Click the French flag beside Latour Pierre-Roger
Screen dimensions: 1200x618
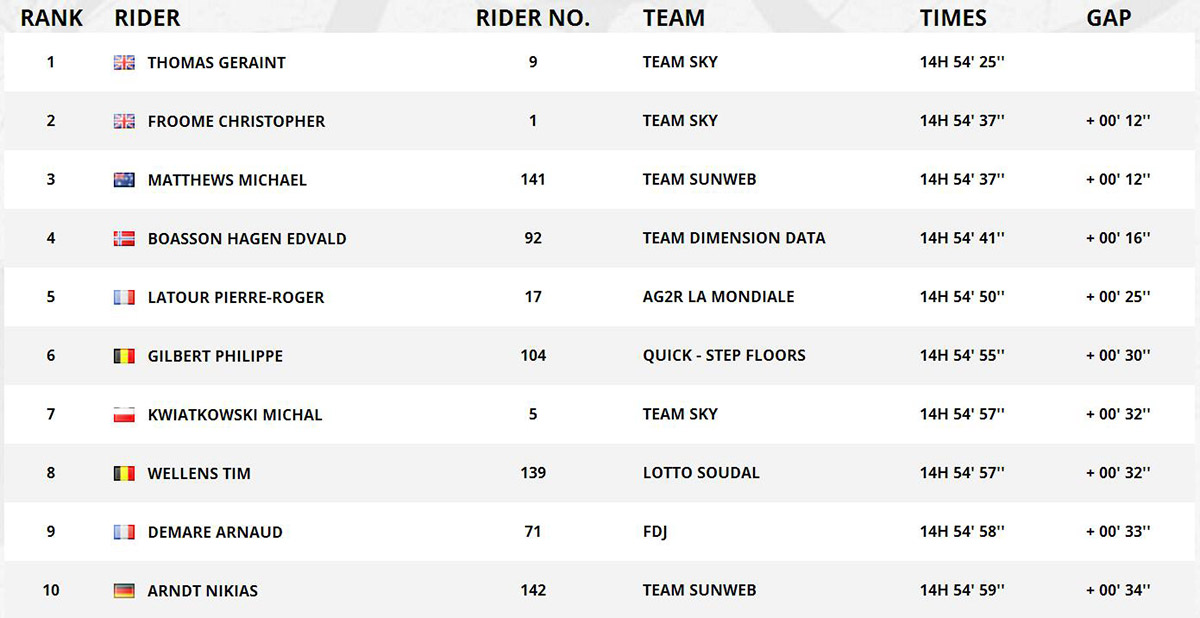pos(124,297)
